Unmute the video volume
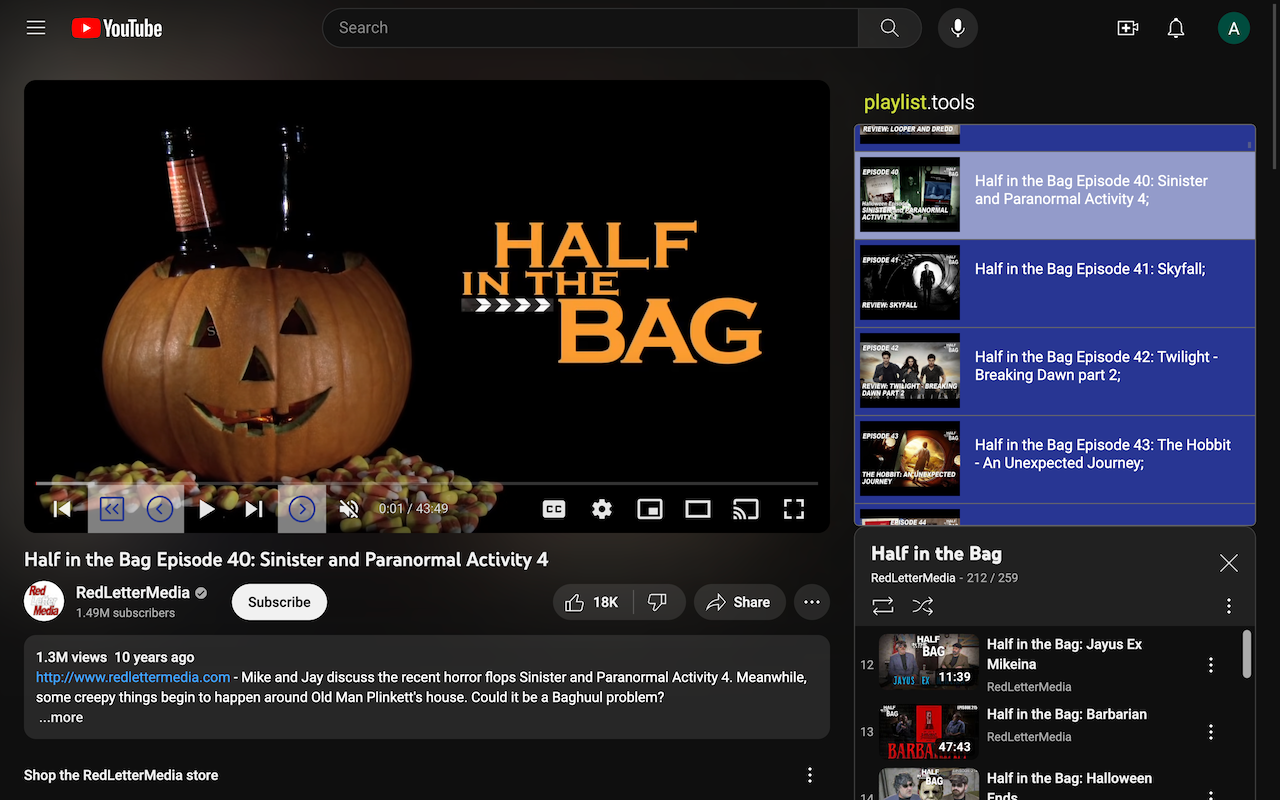Viewport: 1280px width, 800px height. tap(349, 509)
